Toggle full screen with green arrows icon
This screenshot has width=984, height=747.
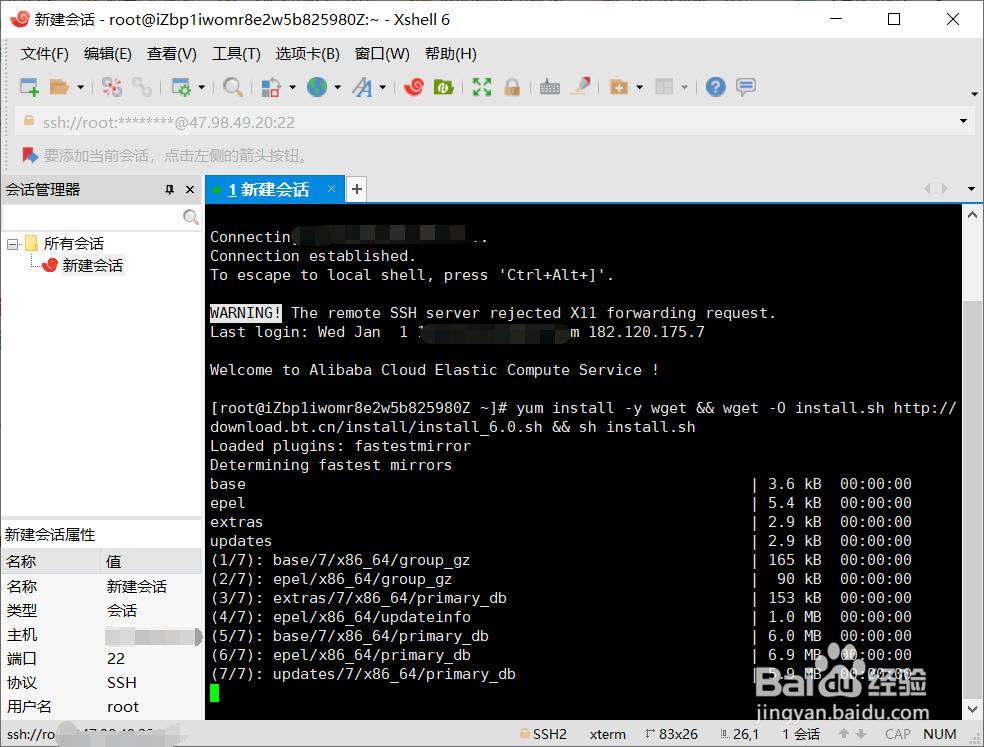[481, 87]
